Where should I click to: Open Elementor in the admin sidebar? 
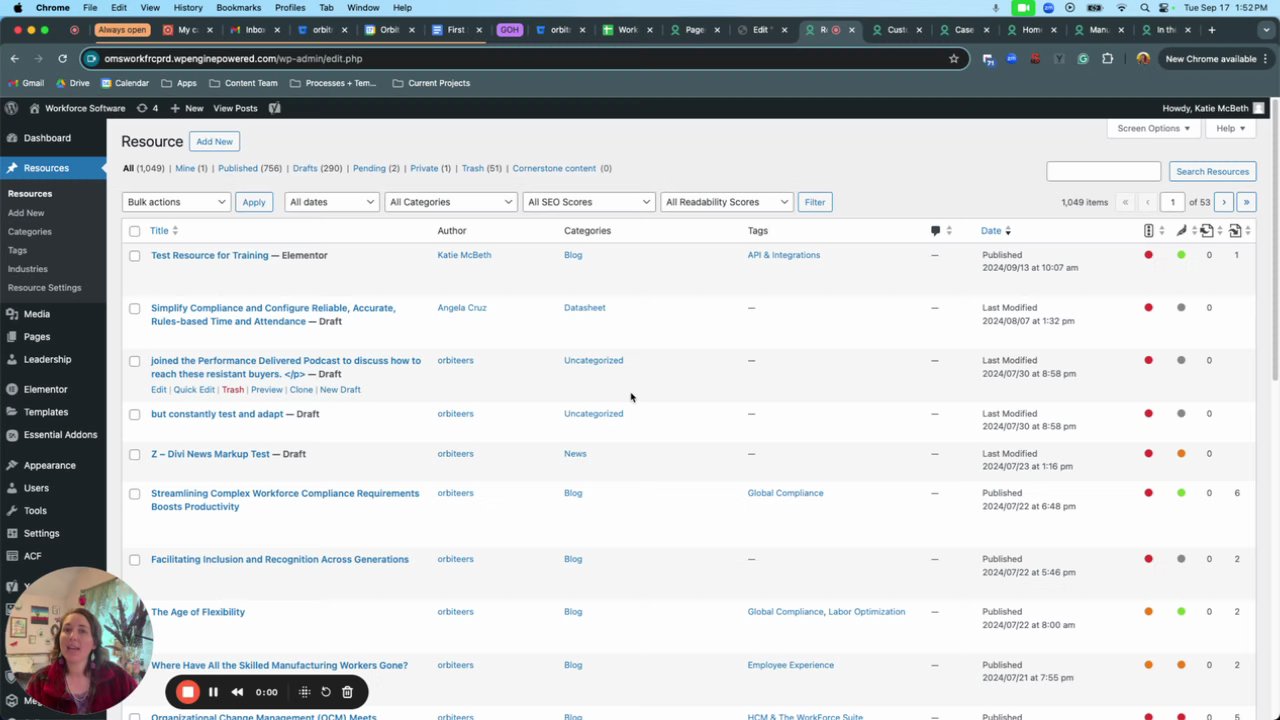45,389
